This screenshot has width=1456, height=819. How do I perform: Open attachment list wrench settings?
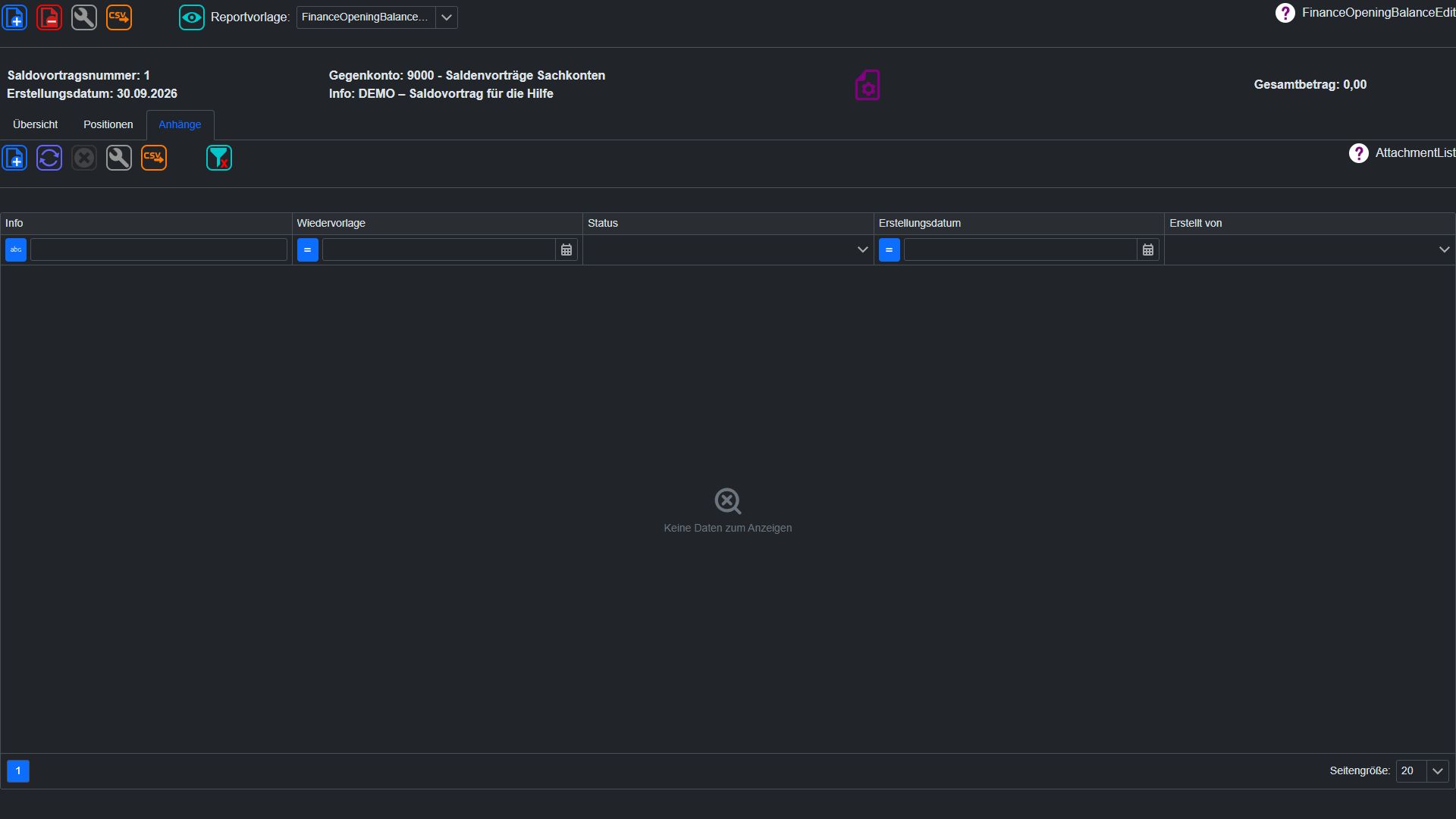[x=119, y=158]
